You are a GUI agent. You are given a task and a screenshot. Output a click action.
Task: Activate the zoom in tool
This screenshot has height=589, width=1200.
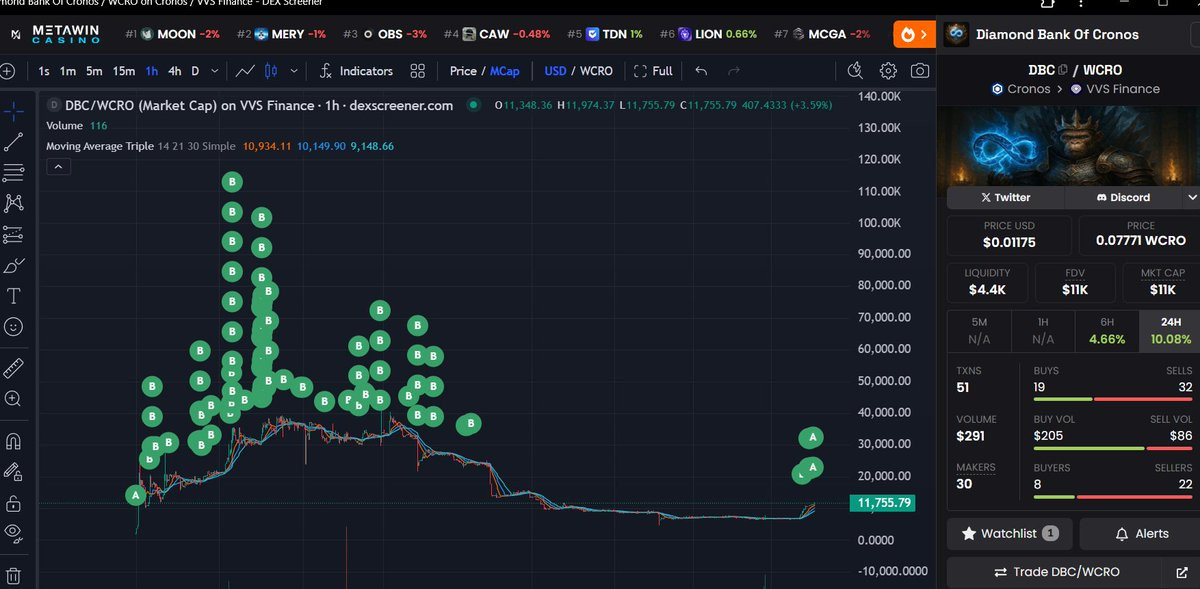tap(13, 398)
